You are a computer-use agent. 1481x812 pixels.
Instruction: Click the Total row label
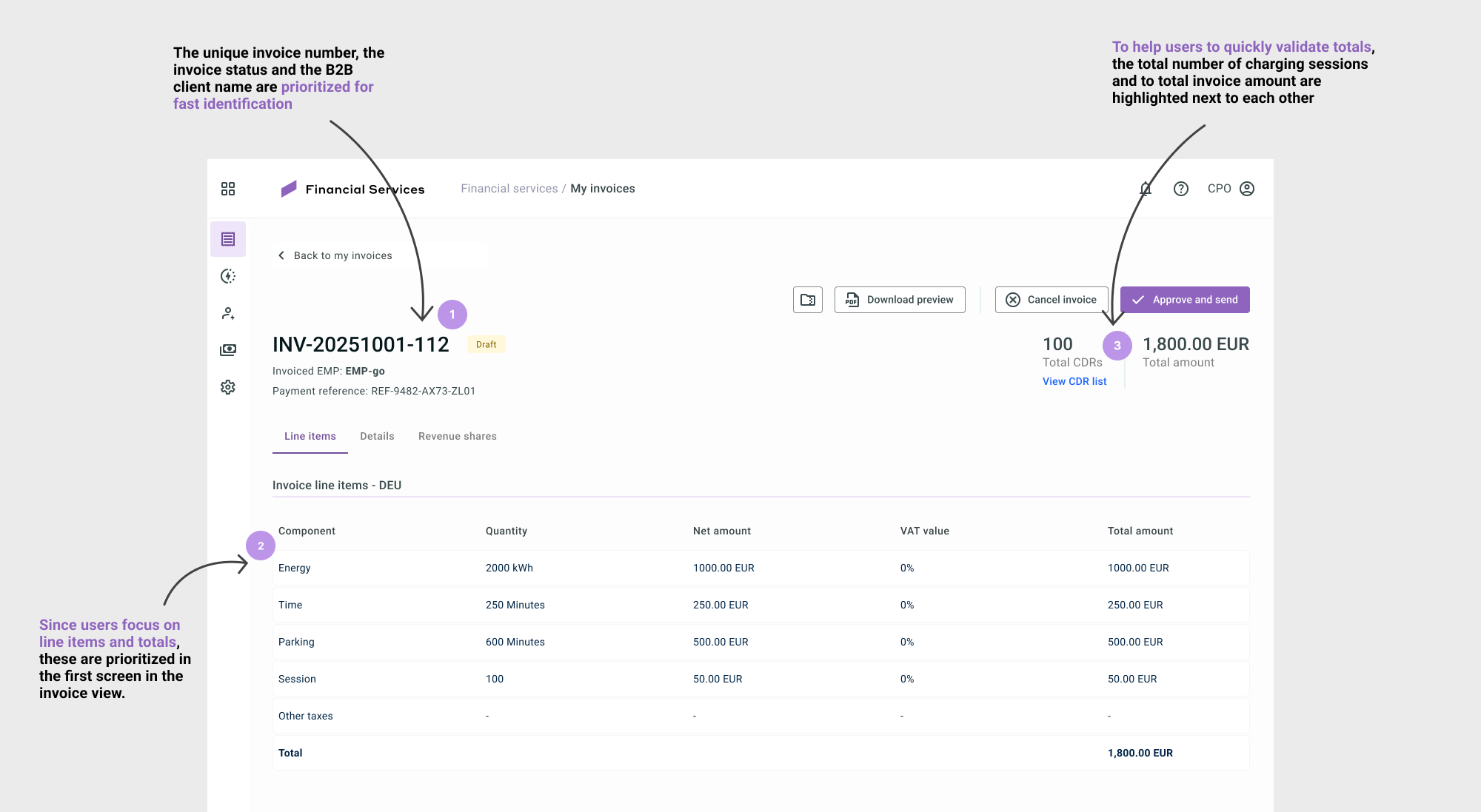coord(290,753)
